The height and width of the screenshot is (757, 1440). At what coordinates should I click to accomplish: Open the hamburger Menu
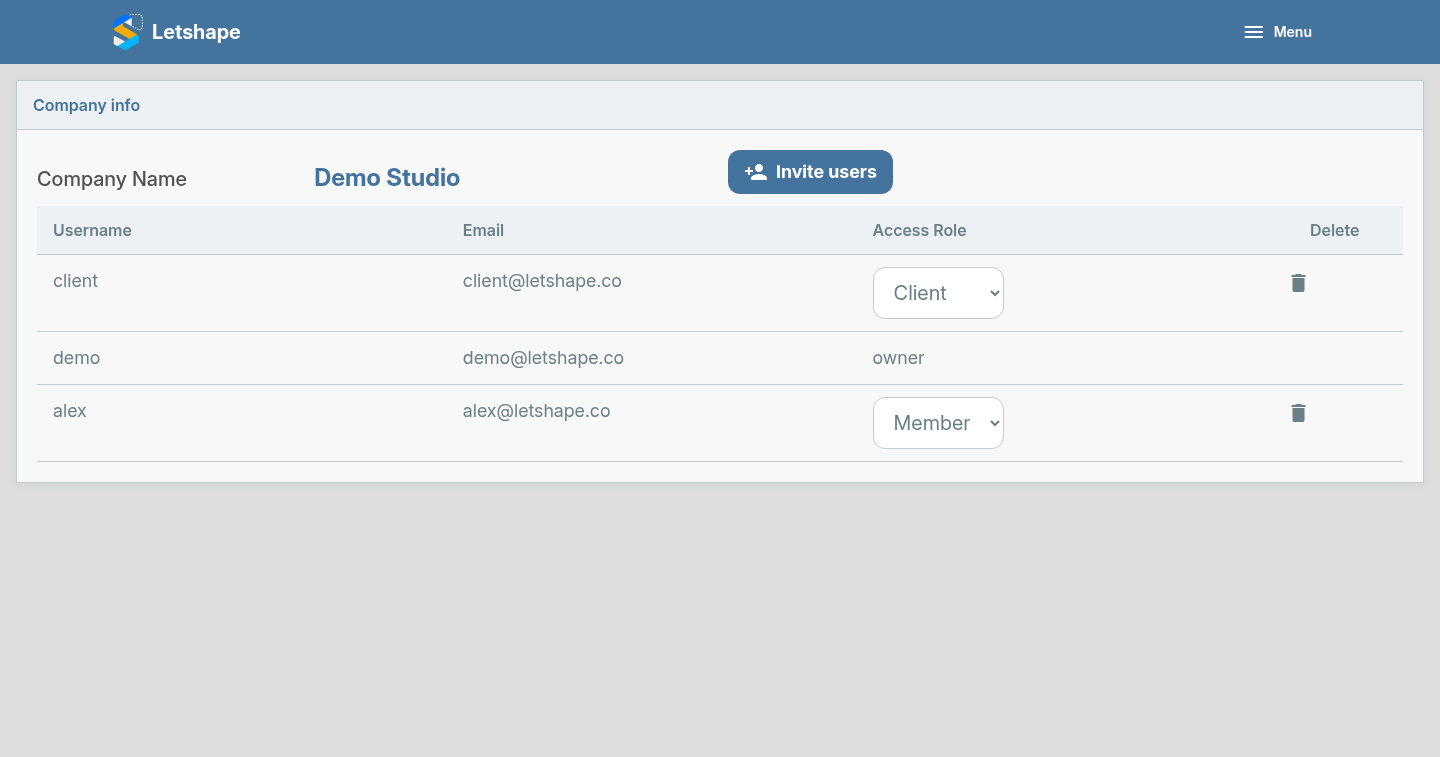1277,32
